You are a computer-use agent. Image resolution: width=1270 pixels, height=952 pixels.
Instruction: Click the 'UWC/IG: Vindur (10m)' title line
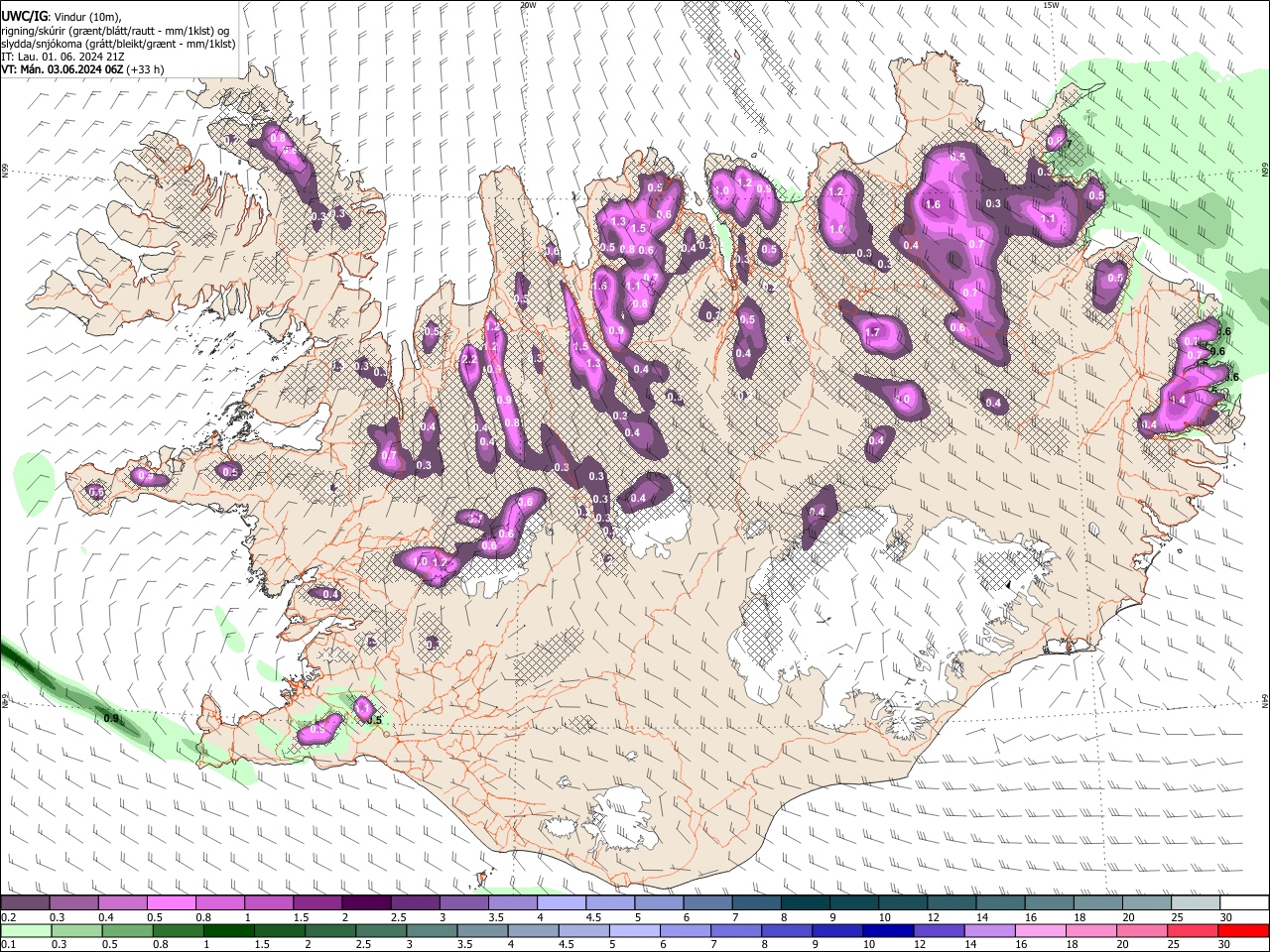point(62,18)
